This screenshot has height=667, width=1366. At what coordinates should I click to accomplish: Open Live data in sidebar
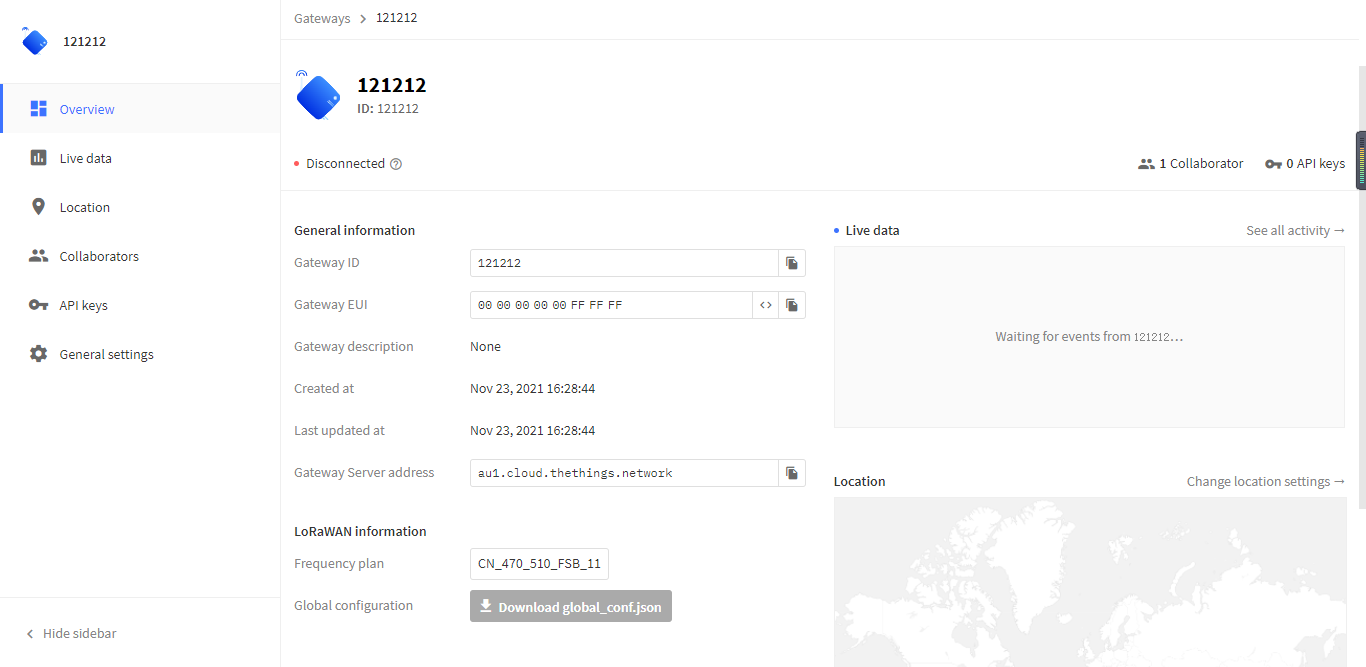85,158
